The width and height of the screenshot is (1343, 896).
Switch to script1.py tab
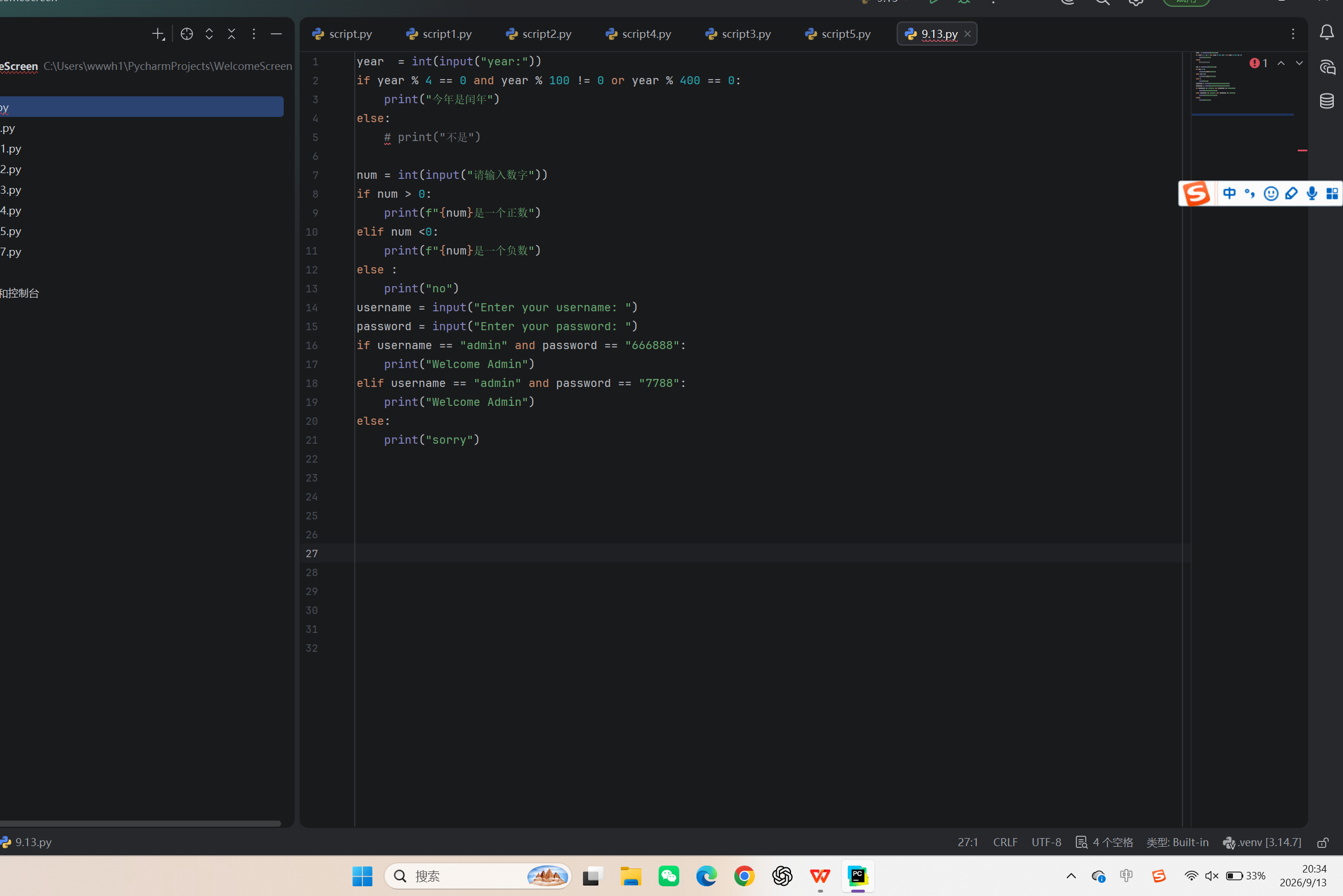(x=439, y=34)
